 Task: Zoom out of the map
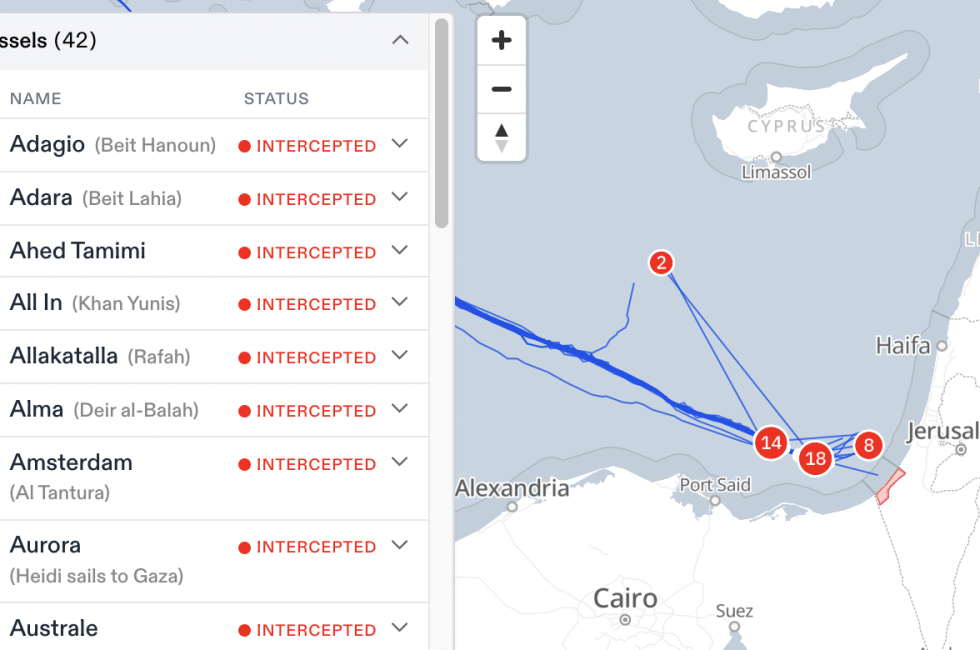(501, 89)
